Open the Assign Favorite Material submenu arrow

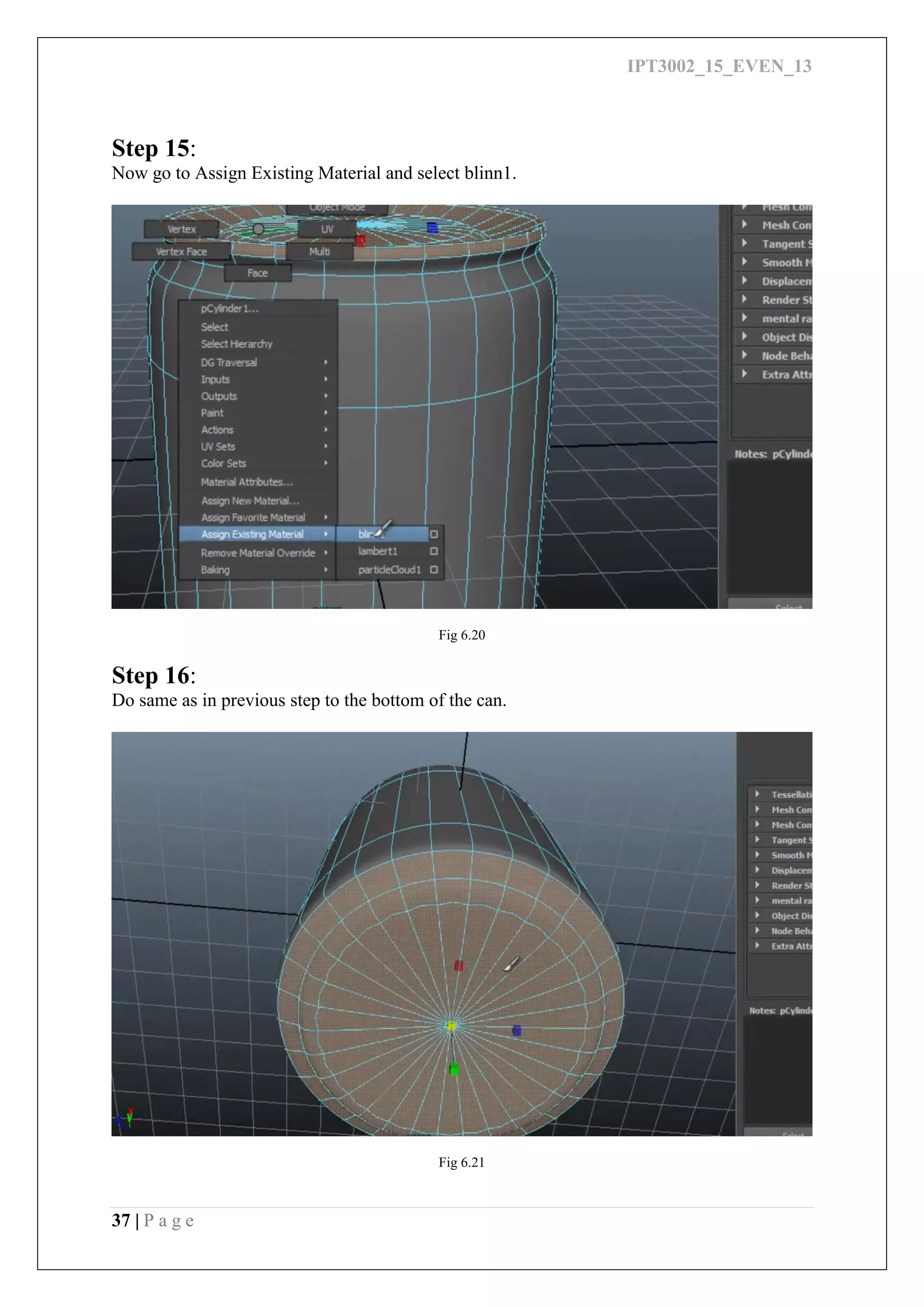(326, 518)
